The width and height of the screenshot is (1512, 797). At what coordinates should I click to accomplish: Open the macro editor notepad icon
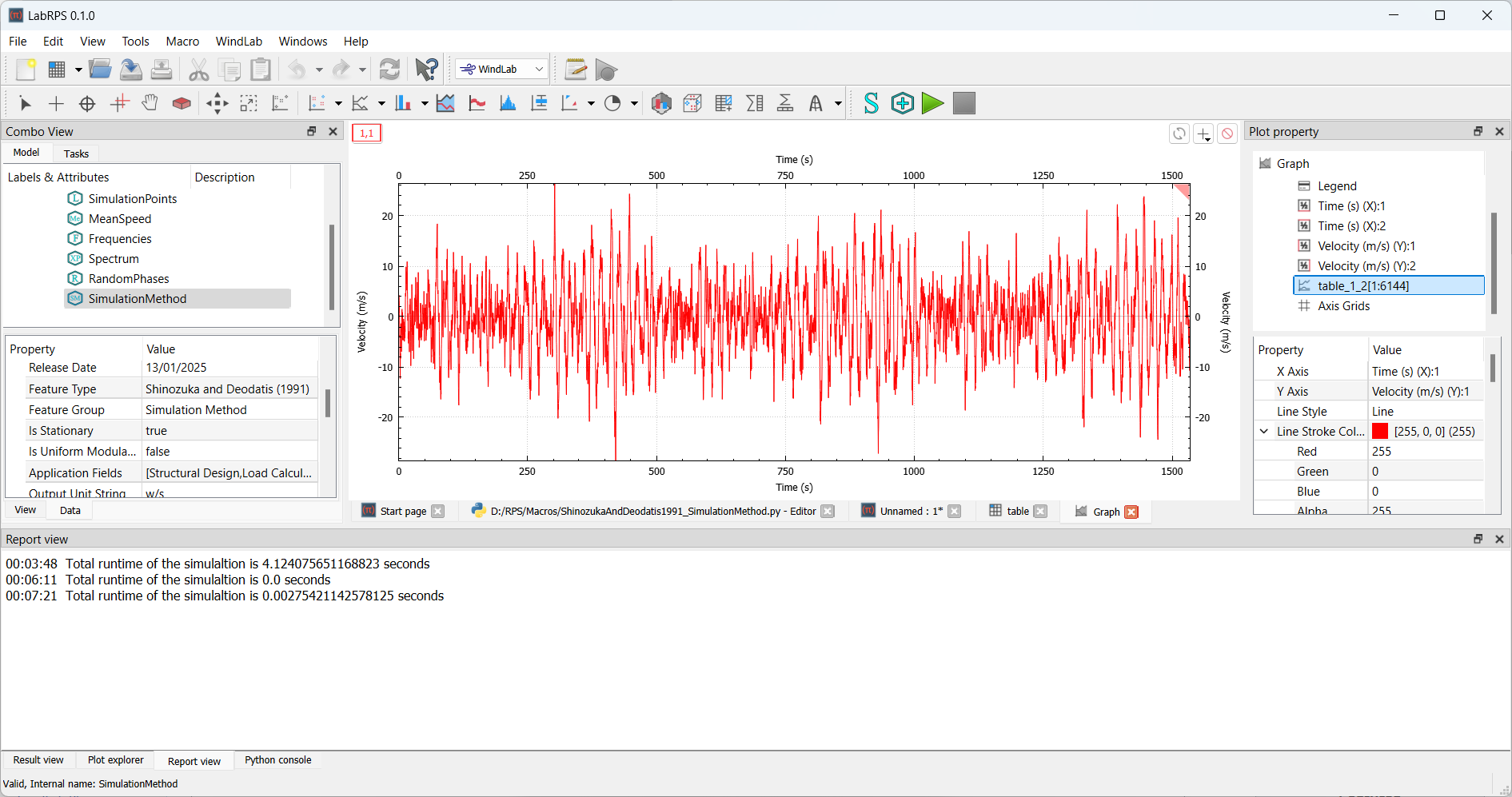575,70
